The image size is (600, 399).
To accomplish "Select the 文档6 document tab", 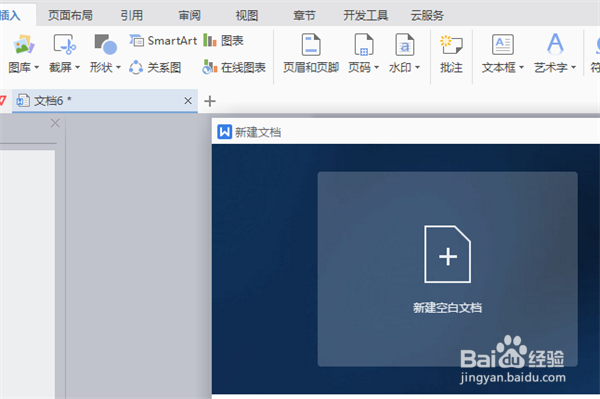I will 105,101.
